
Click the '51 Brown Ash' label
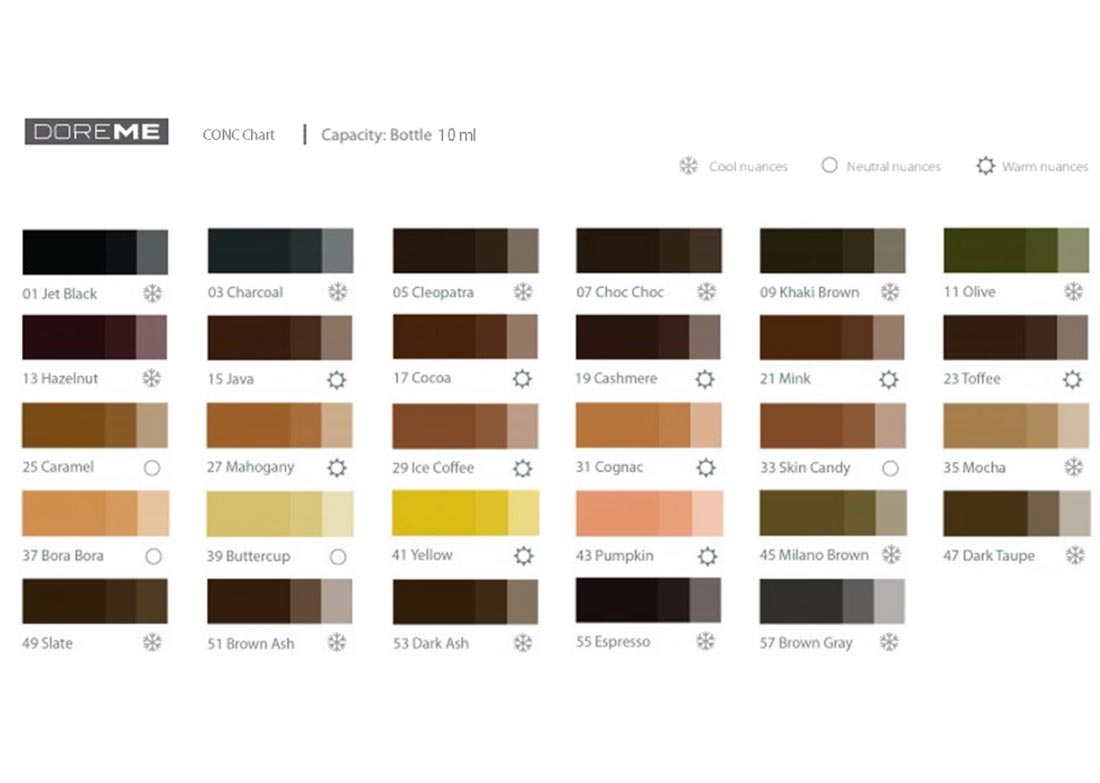point(250,643)
